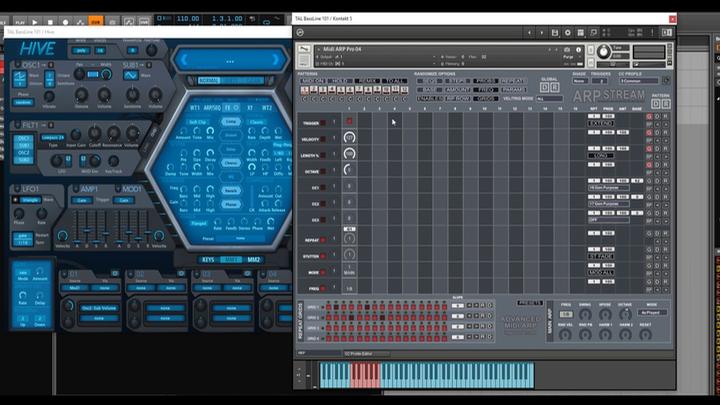Open Hive AMP1 Gate trigger dropdown
720x405 pixels.
click(82, 201)
